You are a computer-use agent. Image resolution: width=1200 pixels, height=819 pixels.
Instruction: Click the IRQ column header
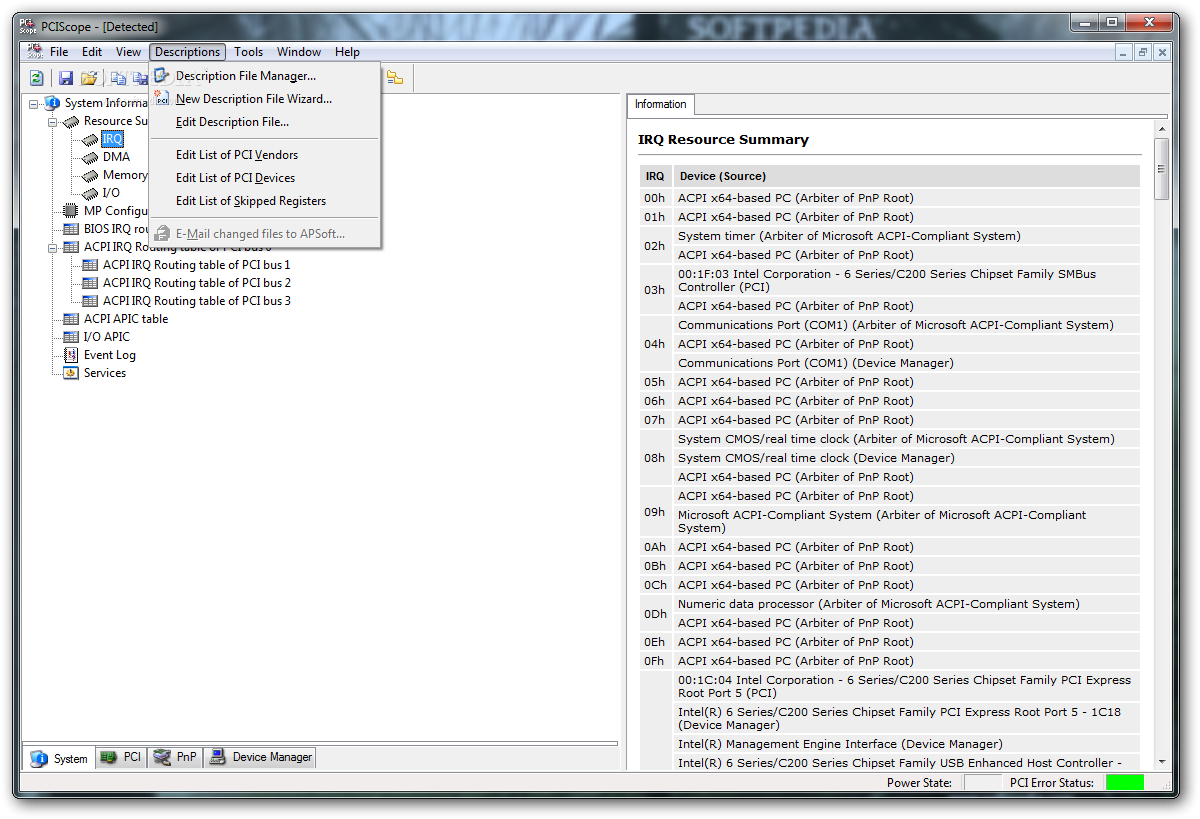tap(655, 176)
